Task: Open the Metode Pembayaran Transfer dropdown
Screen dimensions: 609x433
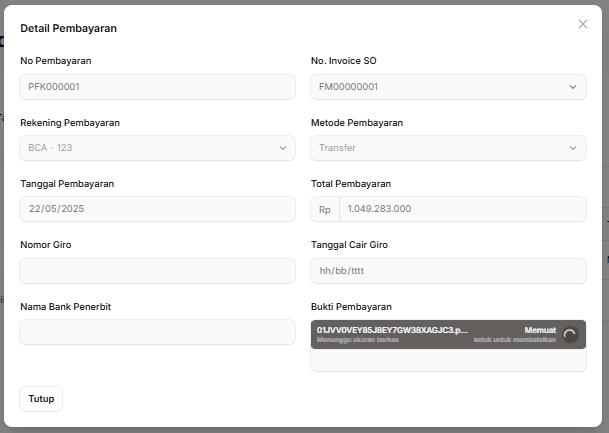Action: coord(448,148)
